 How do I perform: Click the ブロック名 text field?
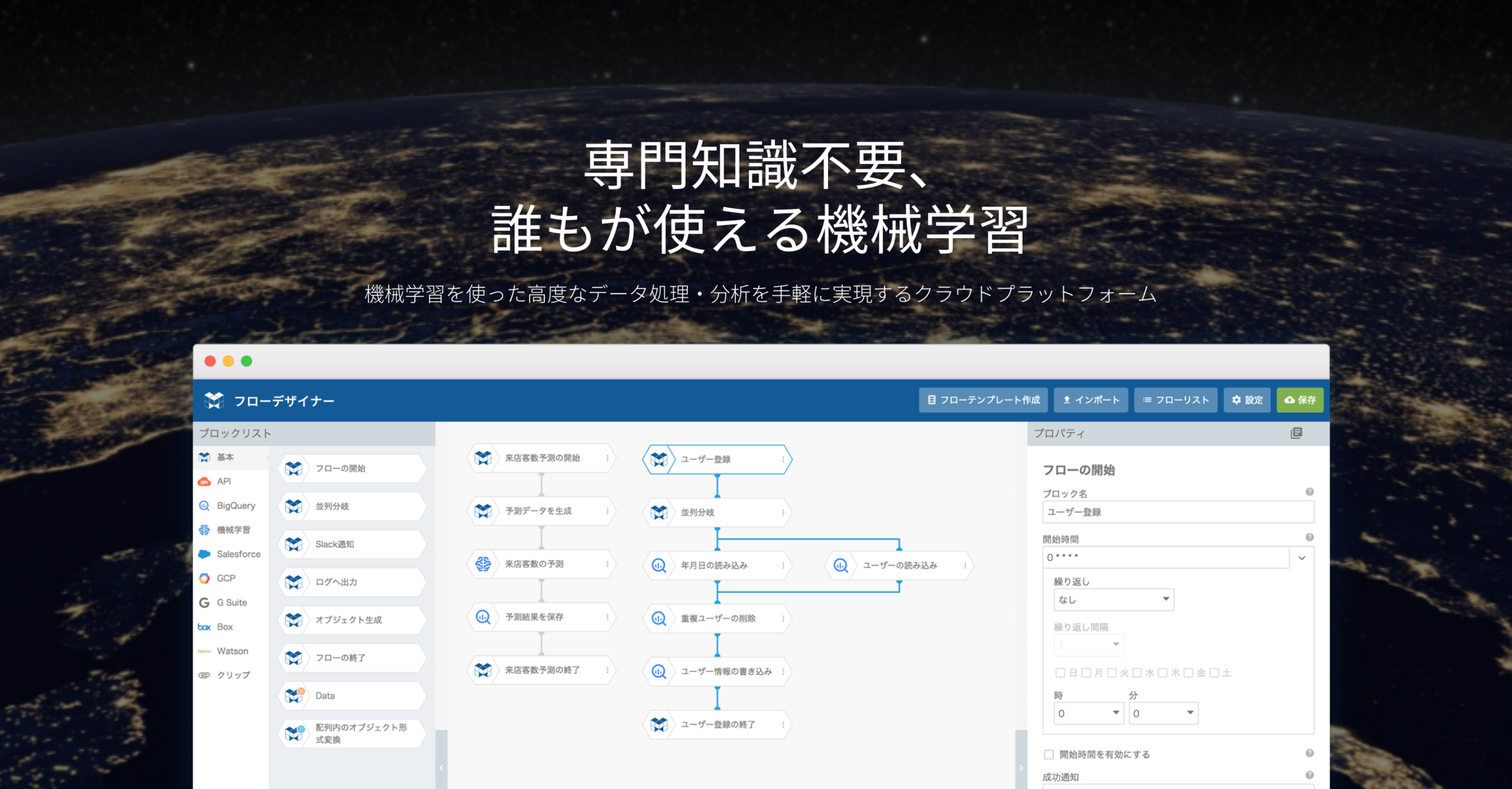click(1177, 512)
